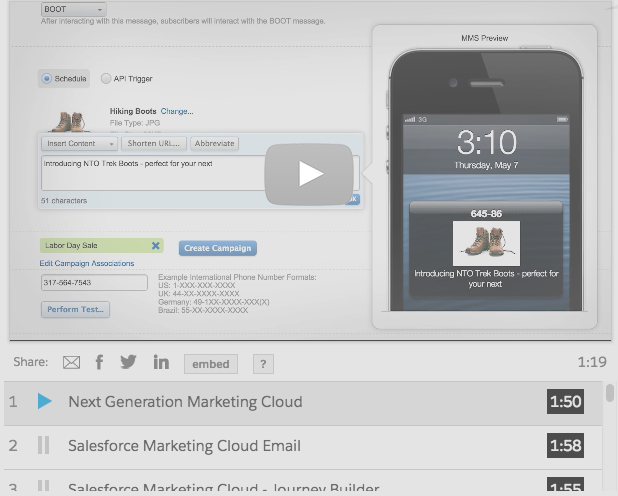Click the phone number field 317-564-7543

pos(94,282)
